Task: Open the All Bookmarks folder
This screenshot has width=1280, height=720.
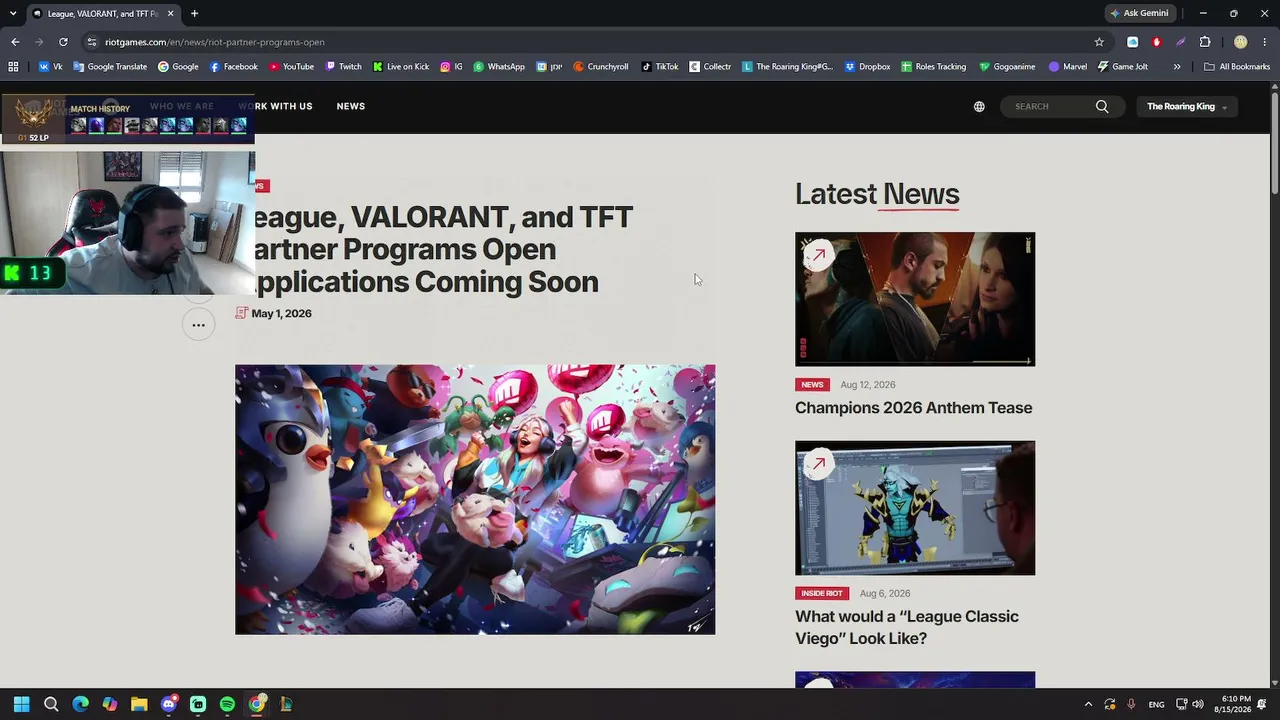Action: pos(1237,67)
